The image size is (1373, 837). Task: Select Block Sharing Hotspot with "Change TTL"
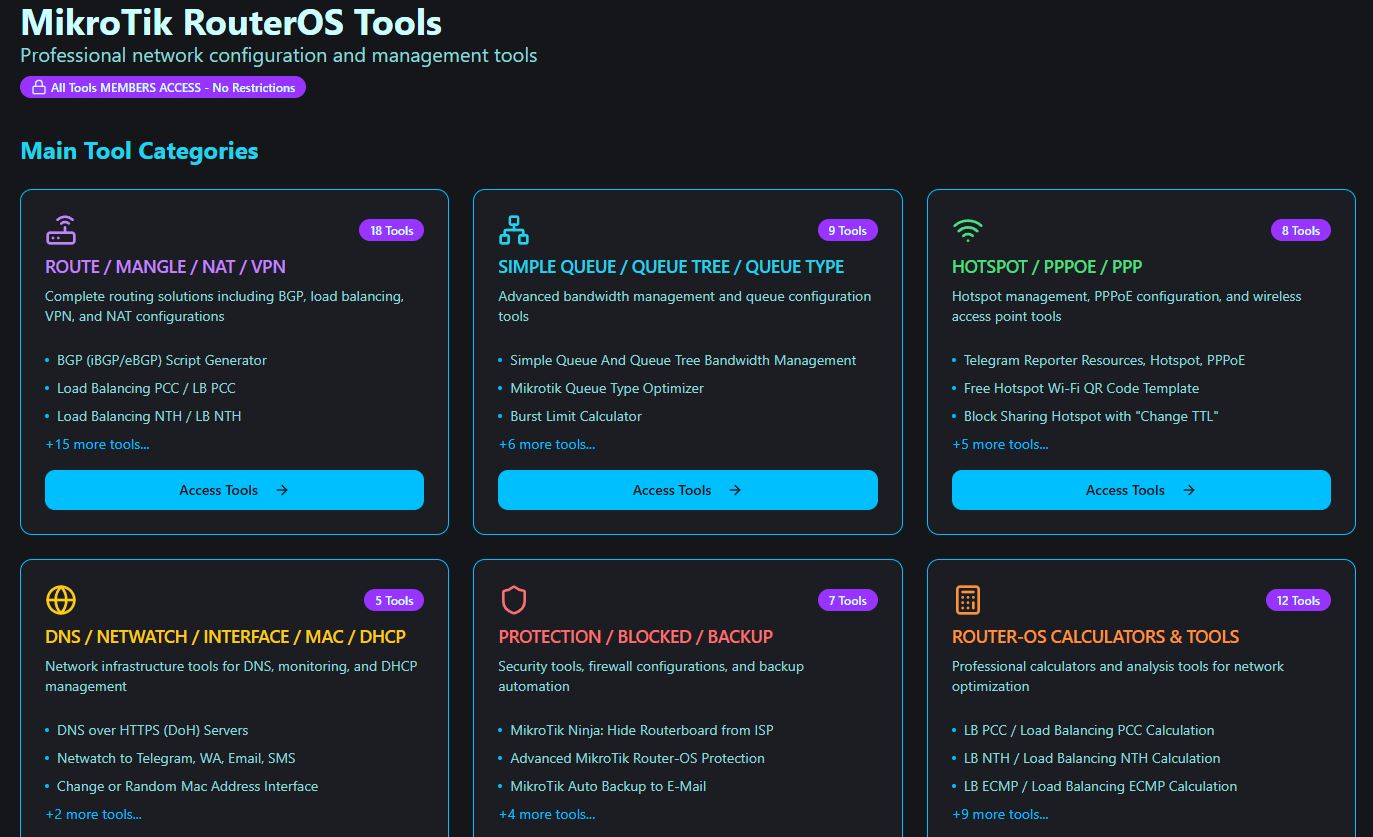[x=1091, y=416]
